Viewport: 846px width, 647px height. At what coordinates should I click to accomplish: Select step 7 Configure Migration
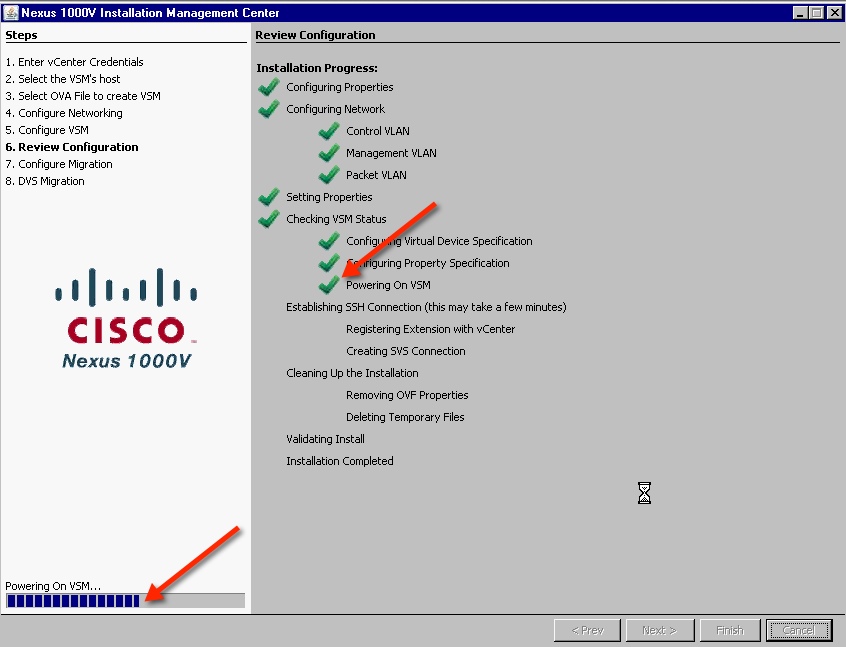[59, 164]
